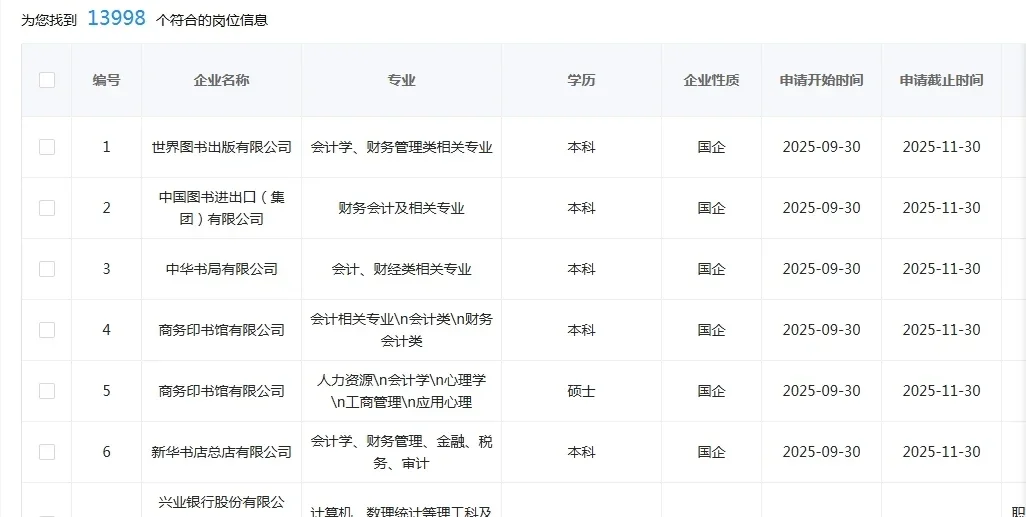Image resolution: width=1026 pixels, height=517 pixels.
Task: Select the checkbox for 中华书局有限公司 row
Action: (47, 269)
